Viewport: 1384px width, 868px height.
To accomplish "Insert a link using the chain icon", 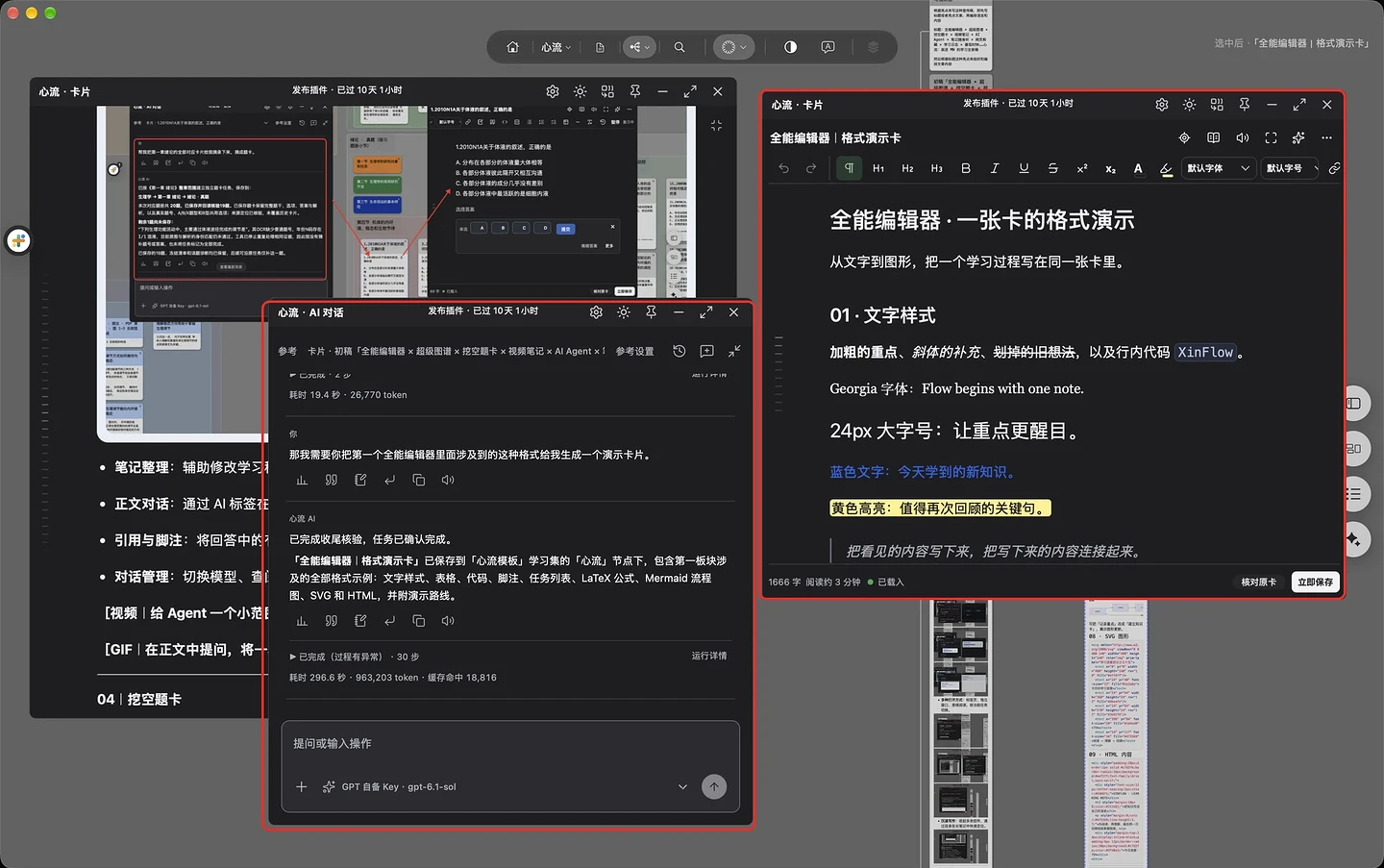I will [1334, 168].
